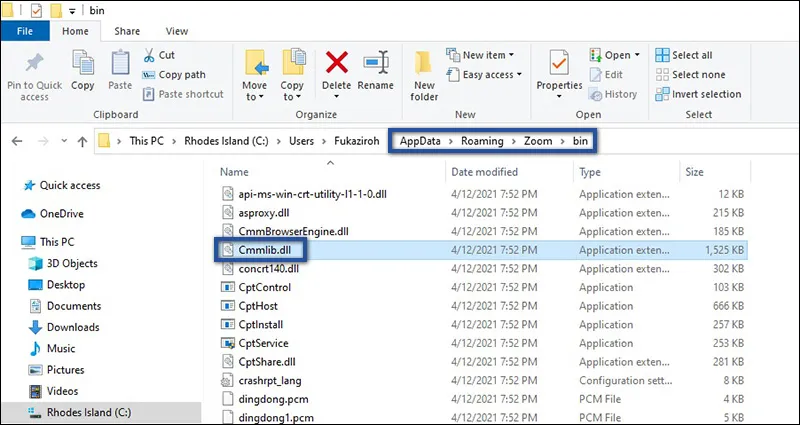Click the Open dropdown in ribbon
Viewport: 800px width, 425px height.
tap(615, 55)
